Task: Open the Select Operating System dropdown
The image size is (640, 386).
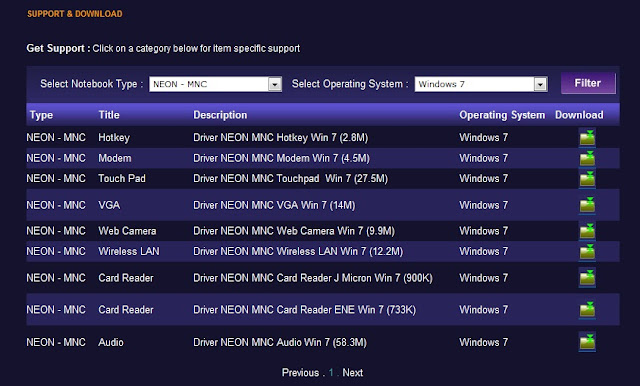Action: pos(481,84)
